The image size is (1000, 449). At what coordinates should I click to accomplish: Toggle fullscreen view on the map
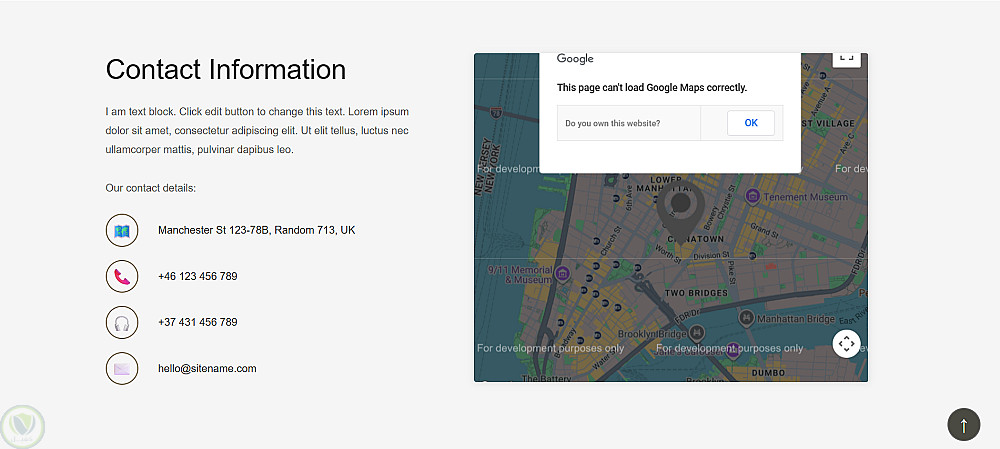click(x=846, y=58)
